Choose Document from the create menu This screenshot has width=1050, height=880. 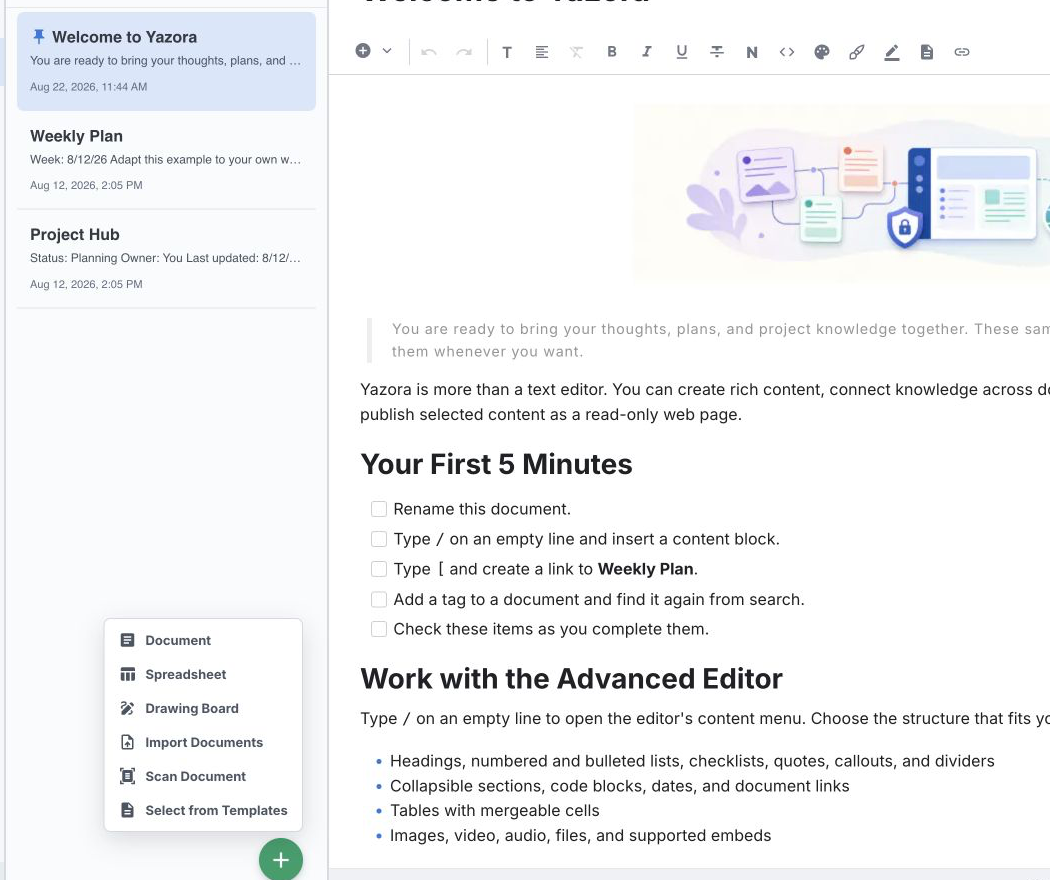pyautogui.click(x=203, y=640)
